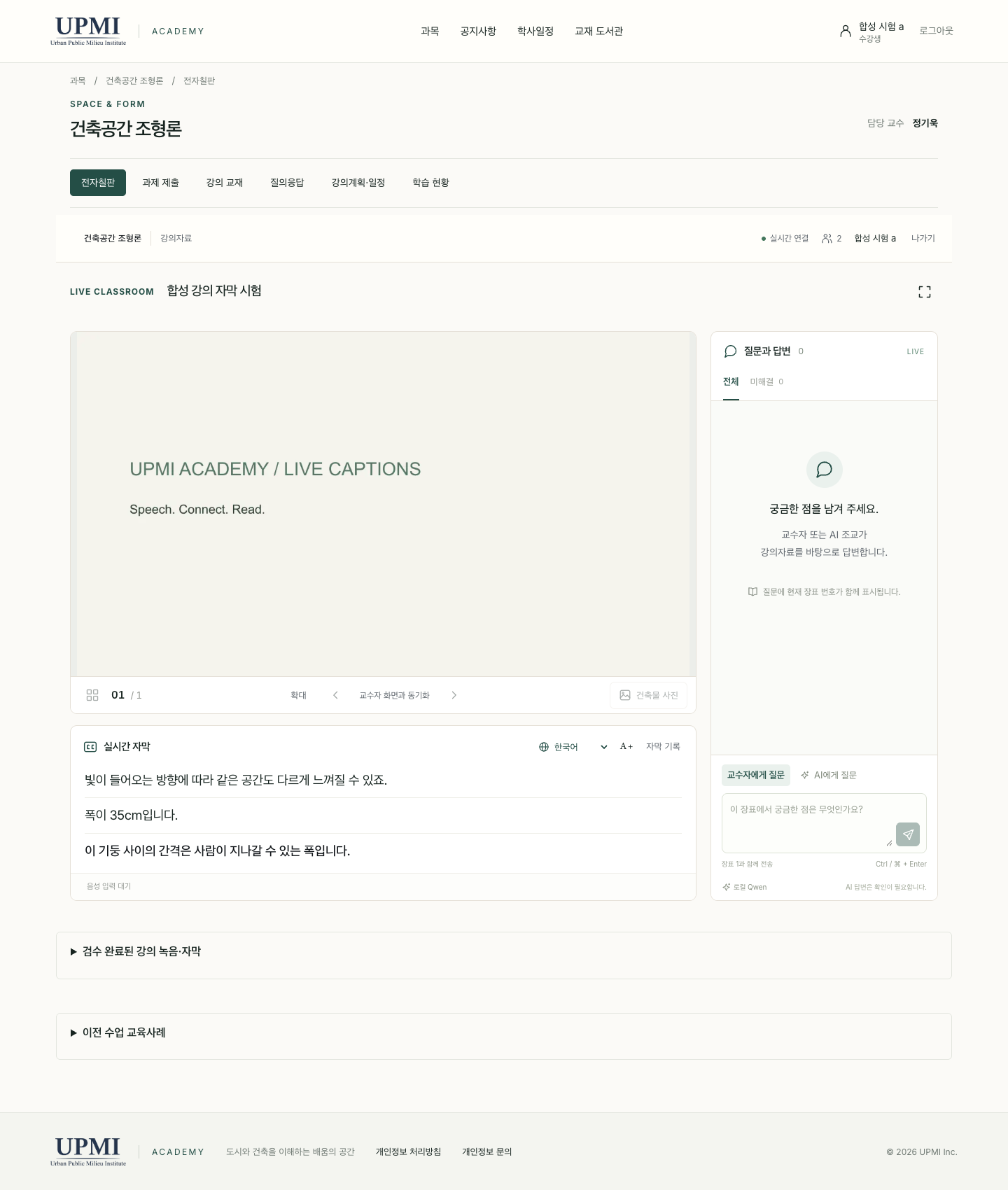The height and width of the screenshot is (1190, 1008).
Task: Click the live slide preview area
Action: click(383, 504)
